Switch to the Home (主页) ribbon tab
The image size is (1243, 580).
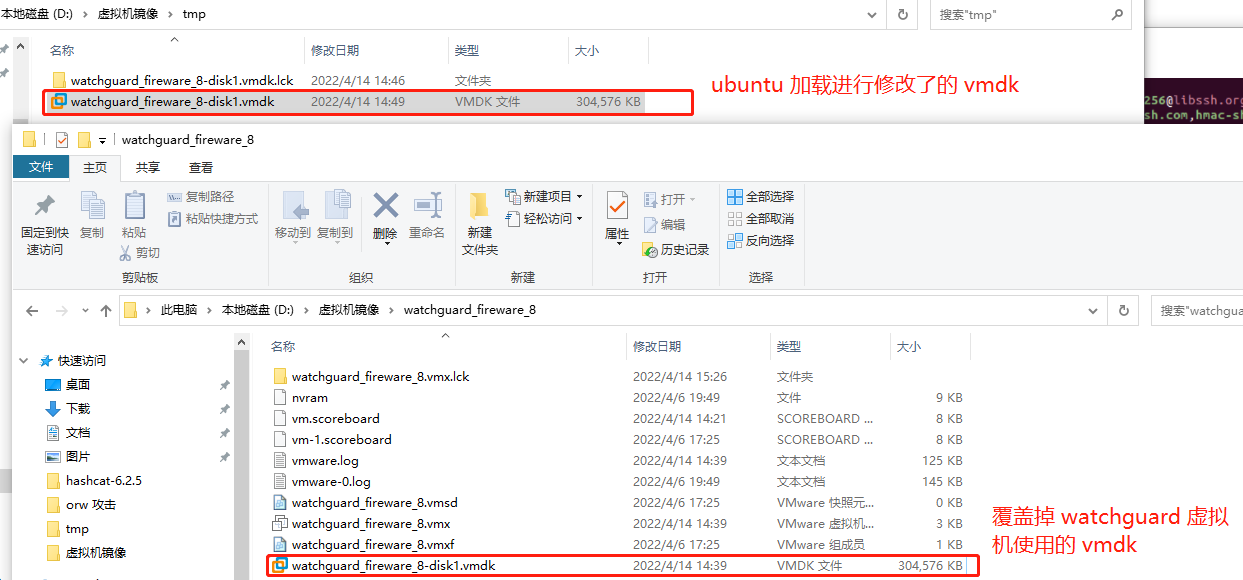(95, 167)
